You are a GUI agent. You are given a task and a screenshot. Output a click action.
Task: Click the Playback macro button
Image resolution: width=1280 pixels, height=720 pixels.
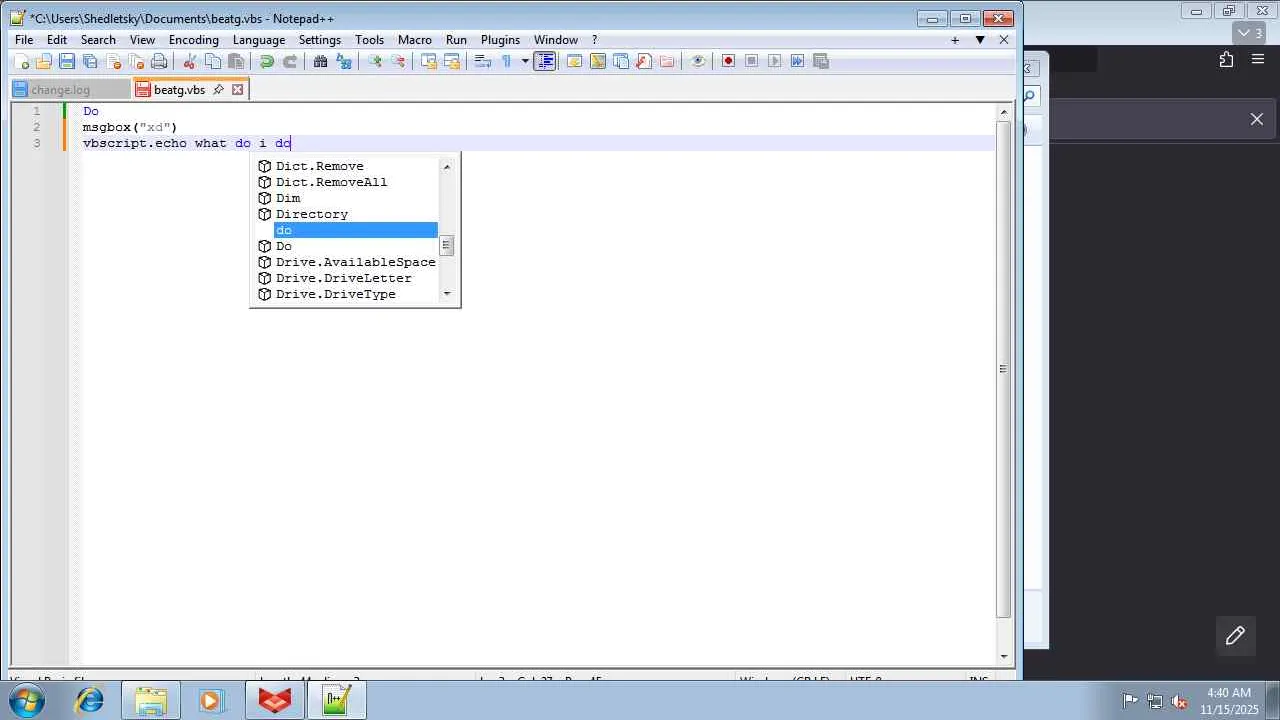click(774, 61)
